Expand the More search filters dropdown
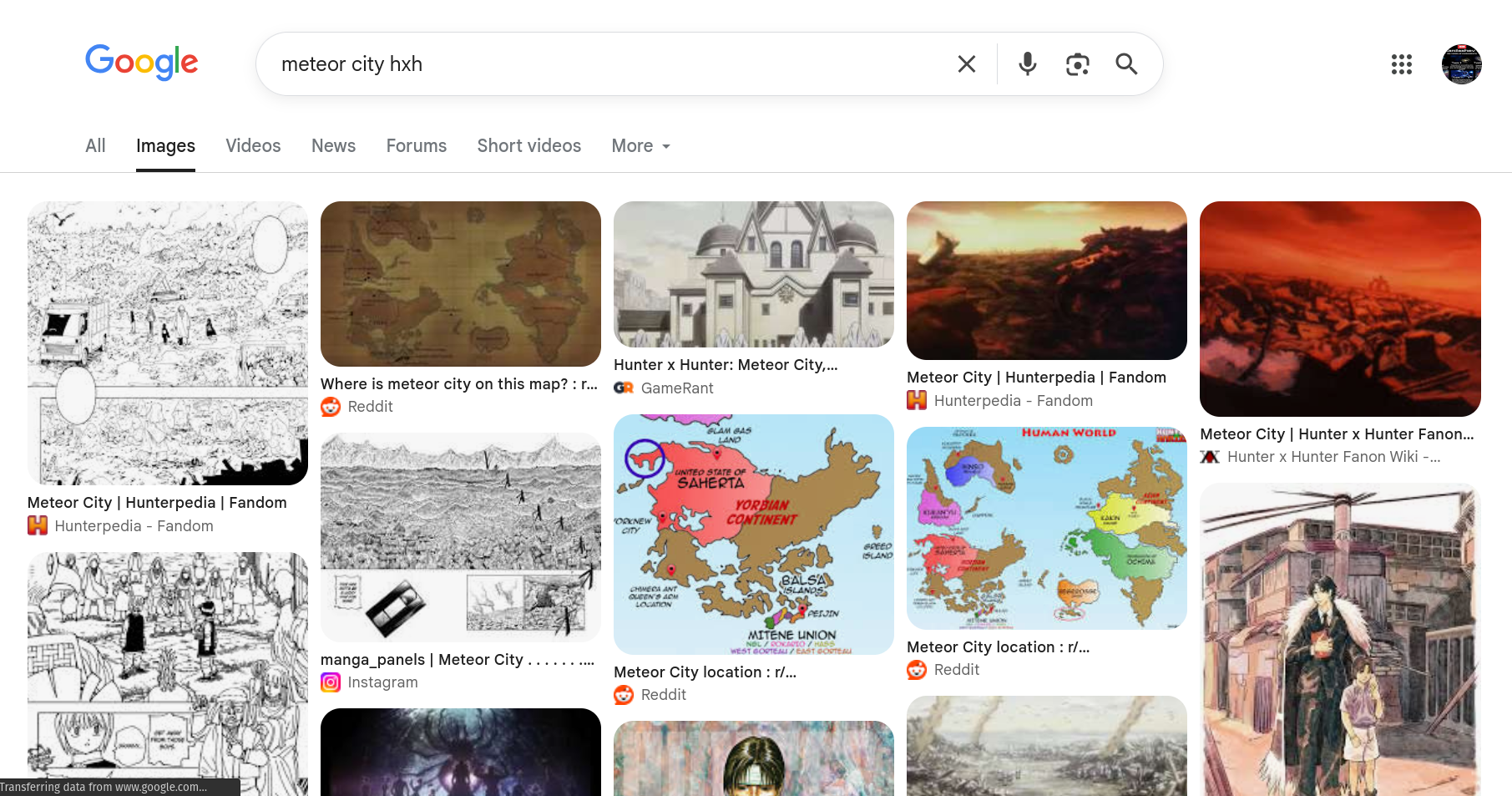The image size is (1512, 796). click(641, 146)
